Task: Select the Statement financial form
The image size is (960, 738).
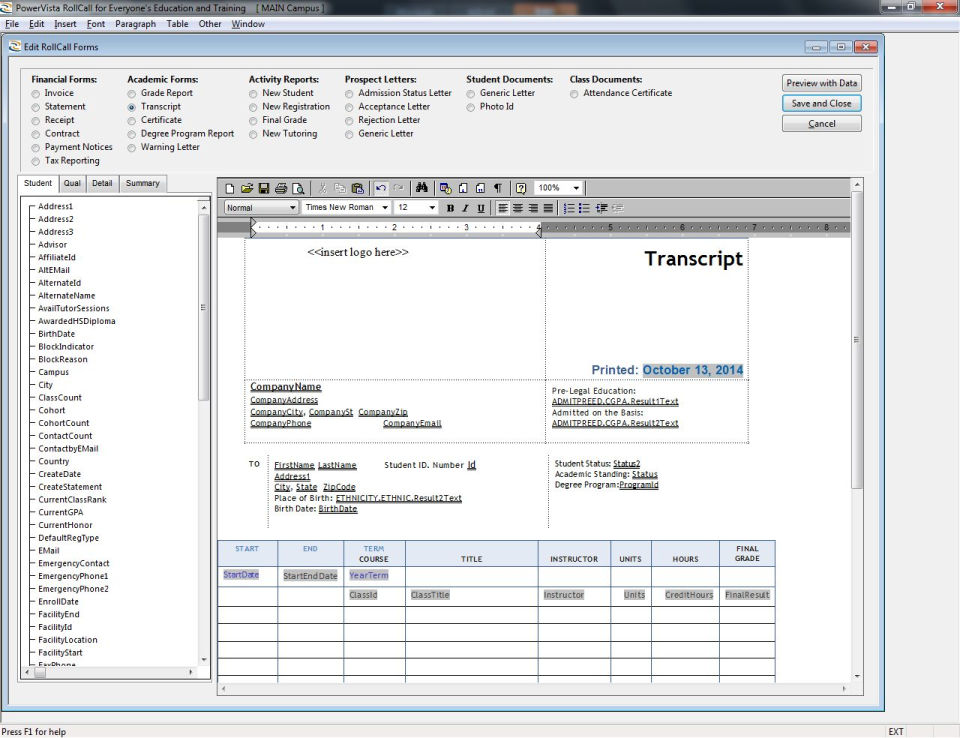Action: 36,107
